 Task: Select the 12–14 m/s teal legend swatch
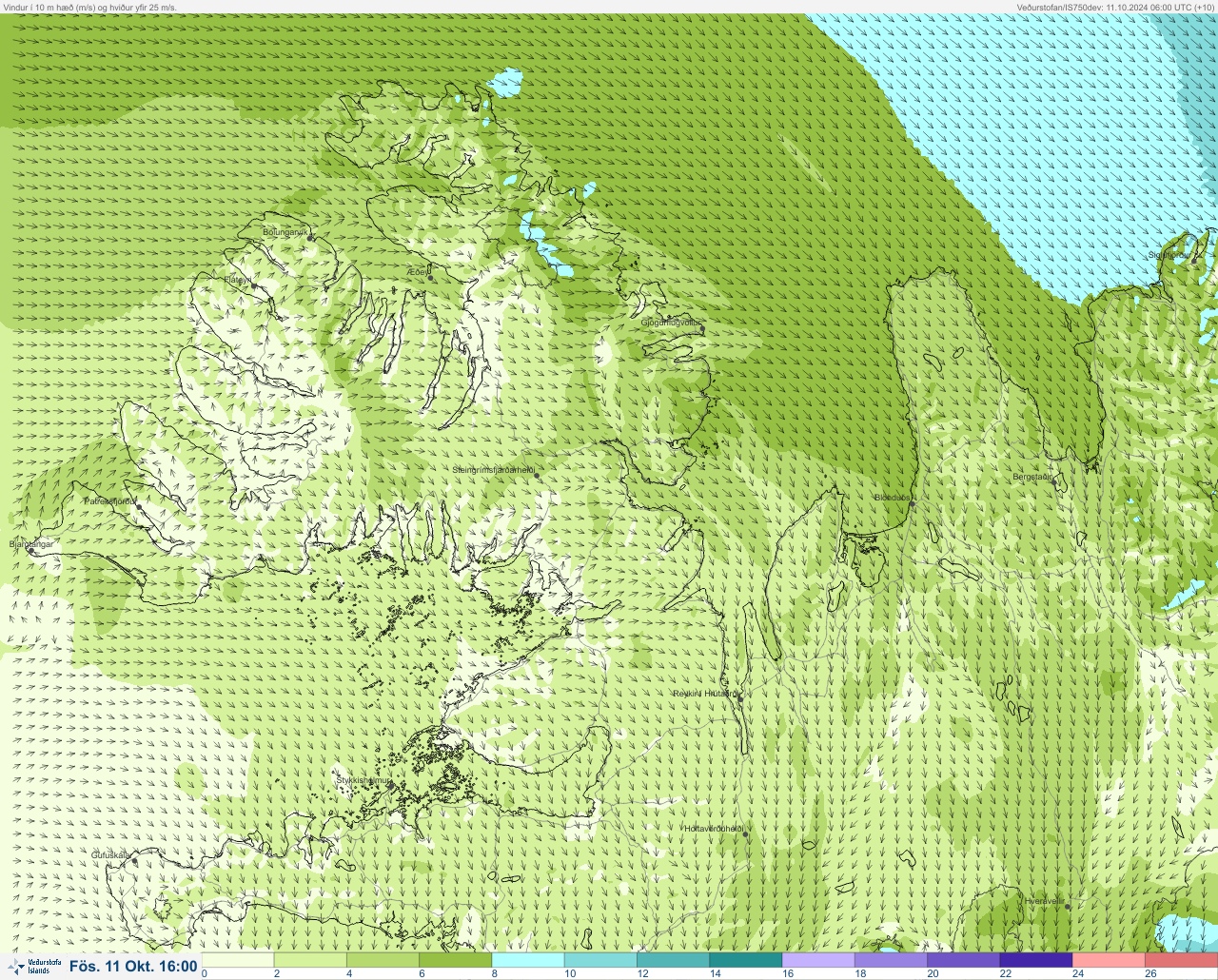pos(673,960)
